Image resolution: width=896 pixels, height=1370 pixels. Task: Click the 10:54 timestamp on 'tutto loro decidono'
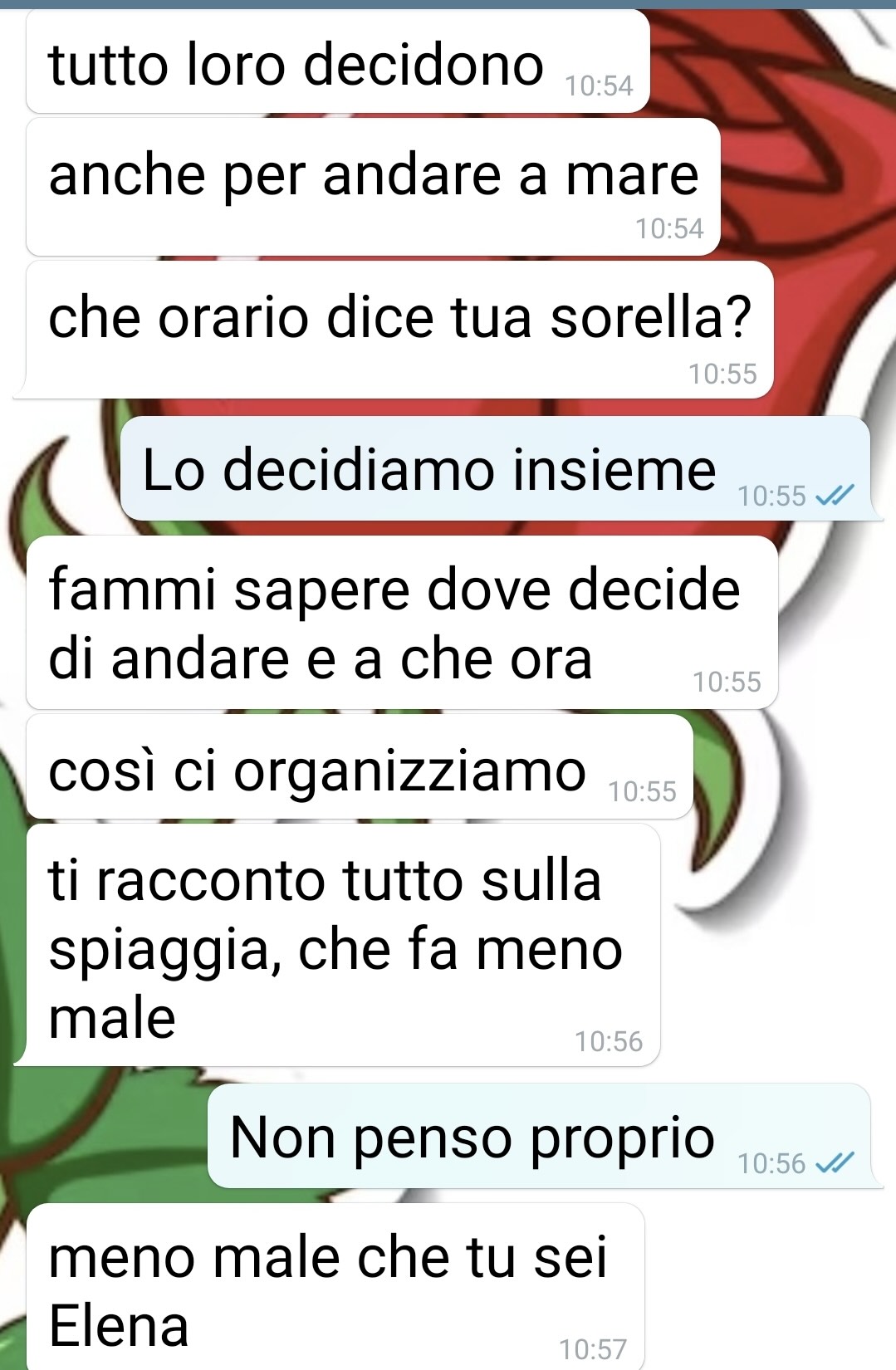599,86
